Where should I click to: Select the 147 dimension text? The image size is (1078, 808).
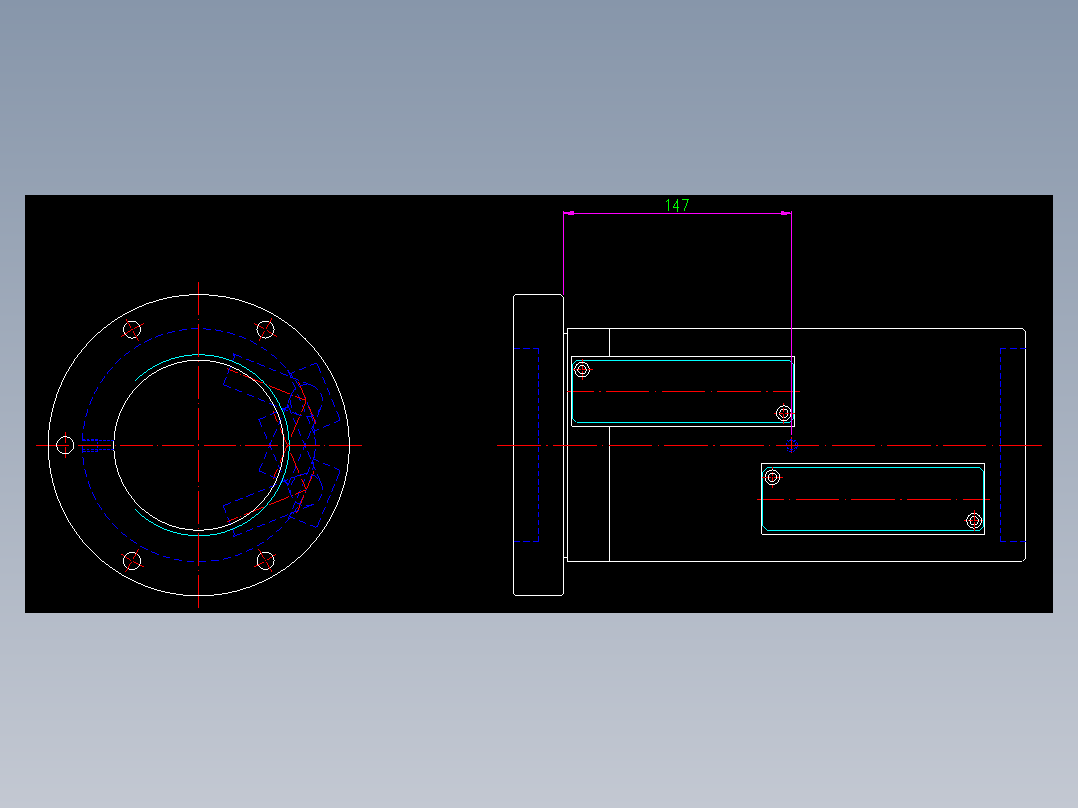point(678,207)
